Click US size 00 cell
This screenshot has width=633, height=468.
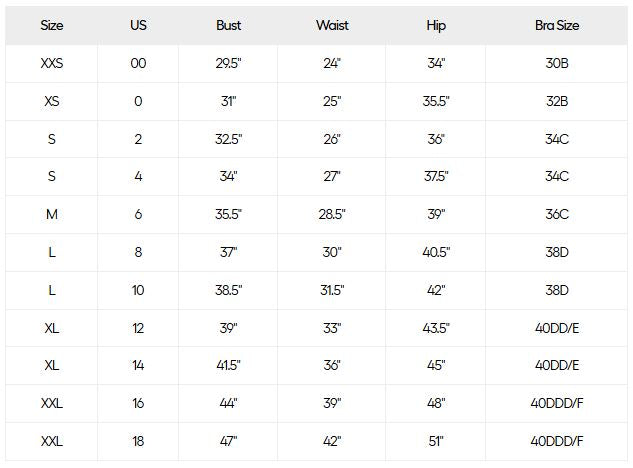point(138,63)
